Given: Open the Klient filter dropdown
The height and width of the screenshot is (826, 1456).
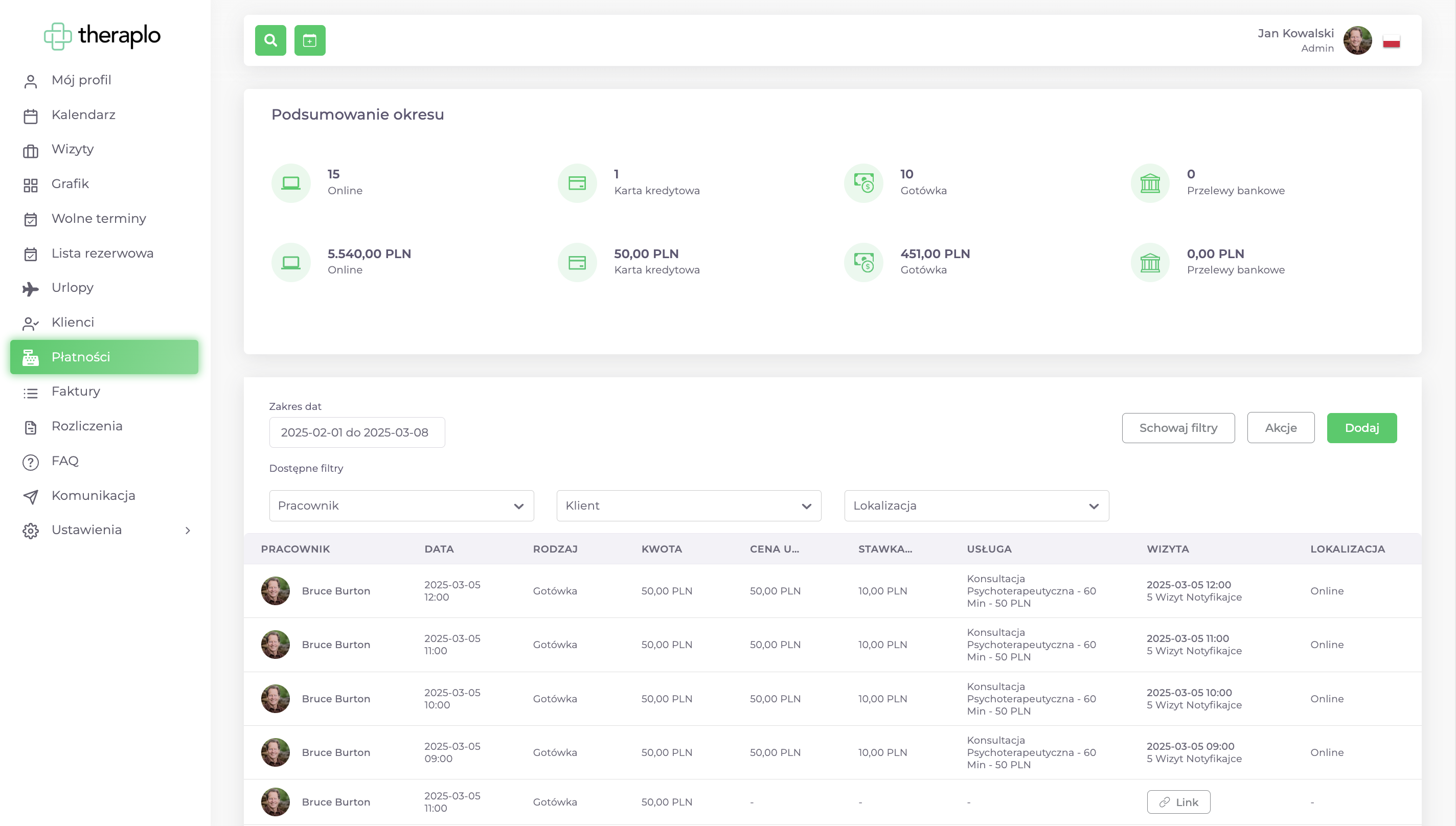Looking at the screenshot, I should coord(688,506).
